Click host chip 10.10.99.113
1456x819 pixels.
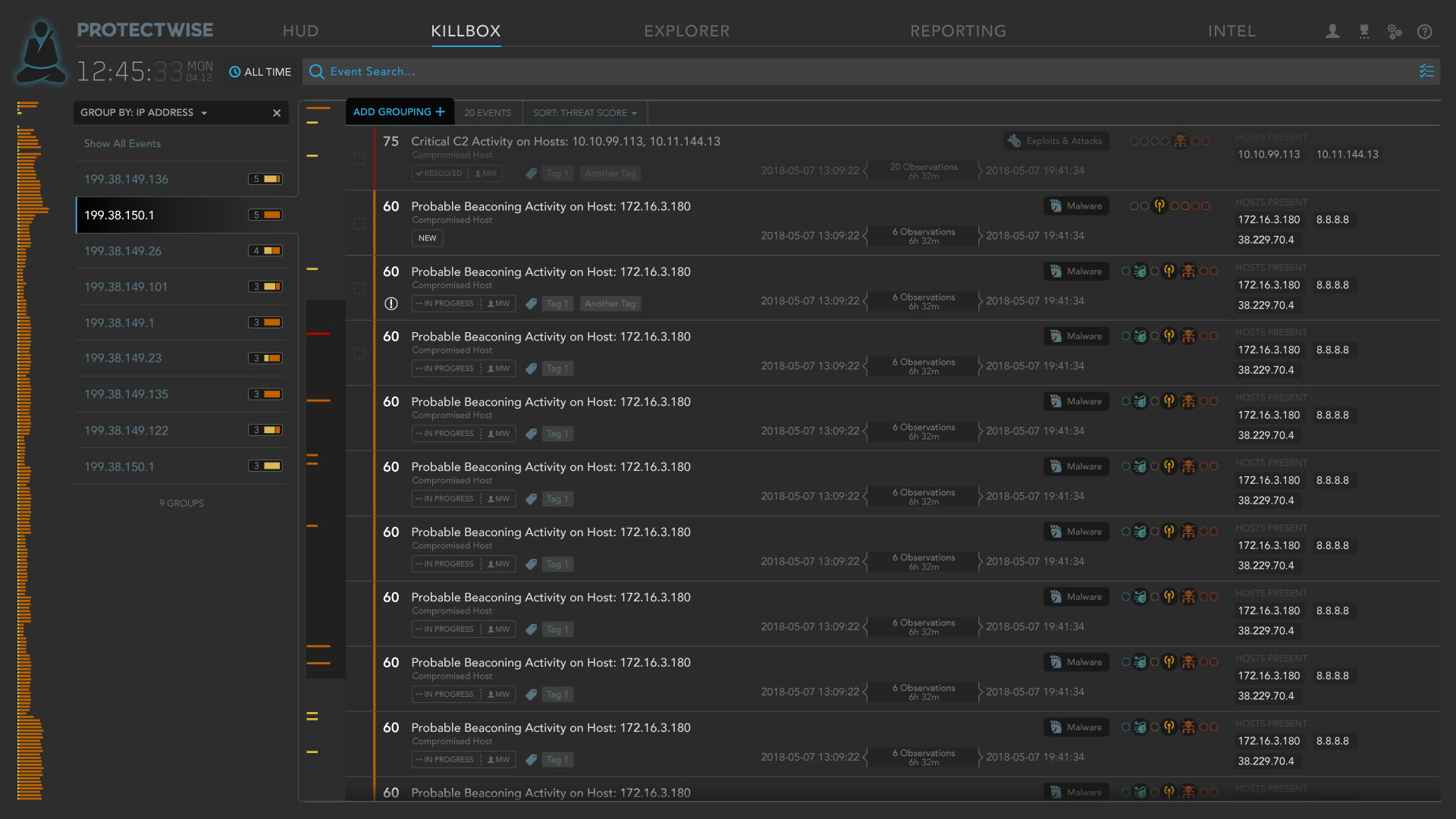[x=1269, y=155]
